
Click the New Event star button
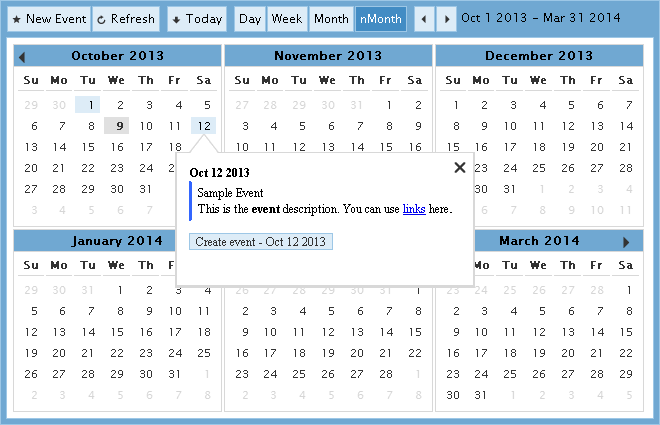tap(48, 19)
